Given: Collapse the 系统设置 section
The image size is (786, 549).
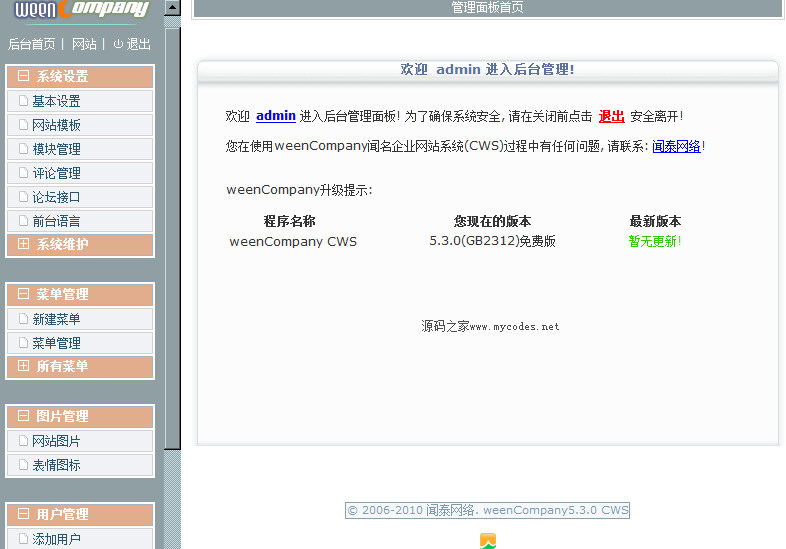Looking at the screenshot, I should 23,76.
